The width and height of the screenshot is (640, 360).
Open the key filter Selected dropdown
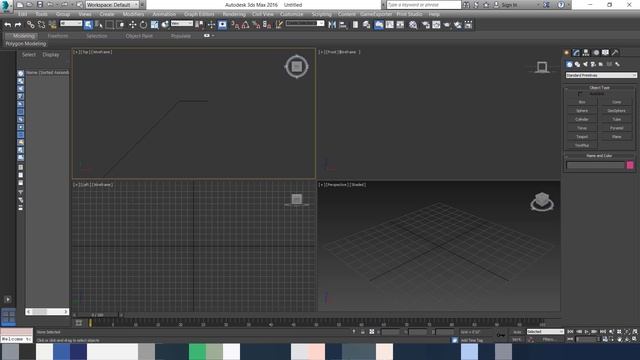click(545, 331)
